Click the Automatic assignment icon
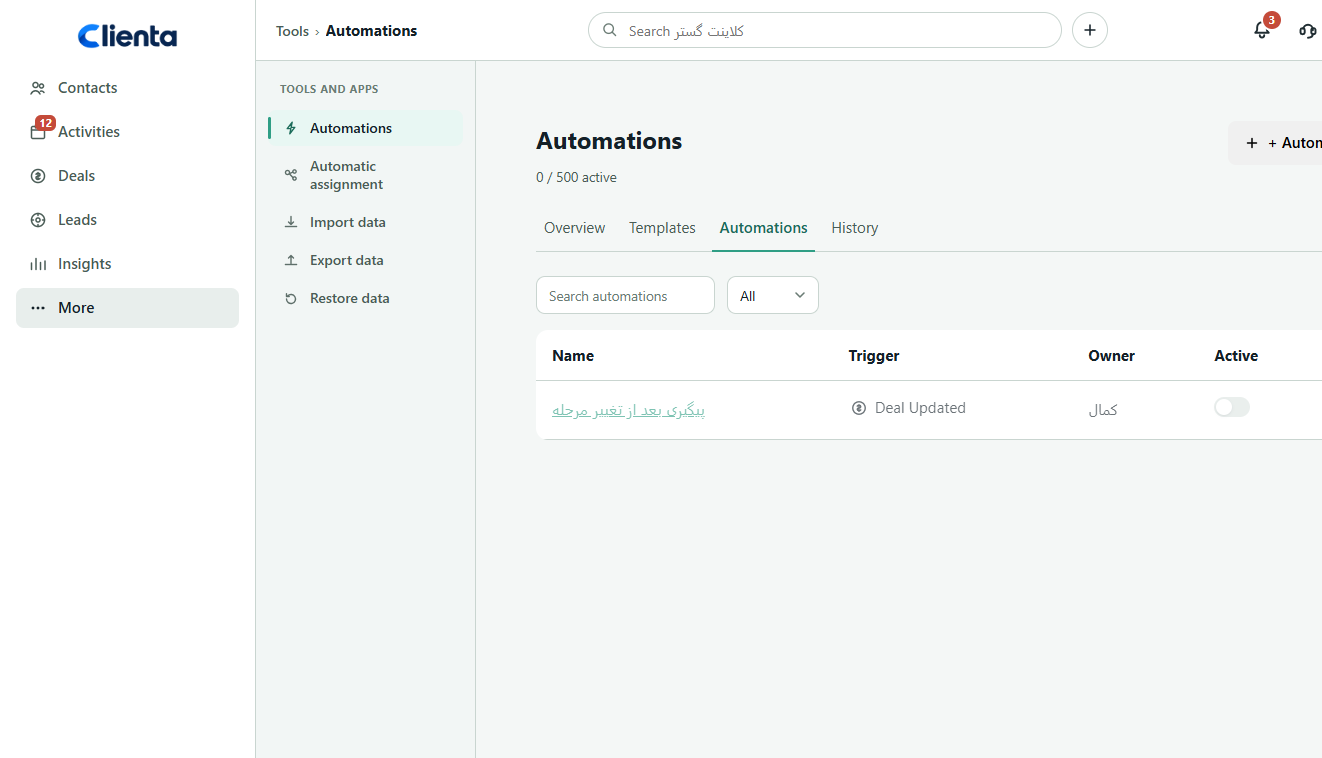 pos(291,175)
